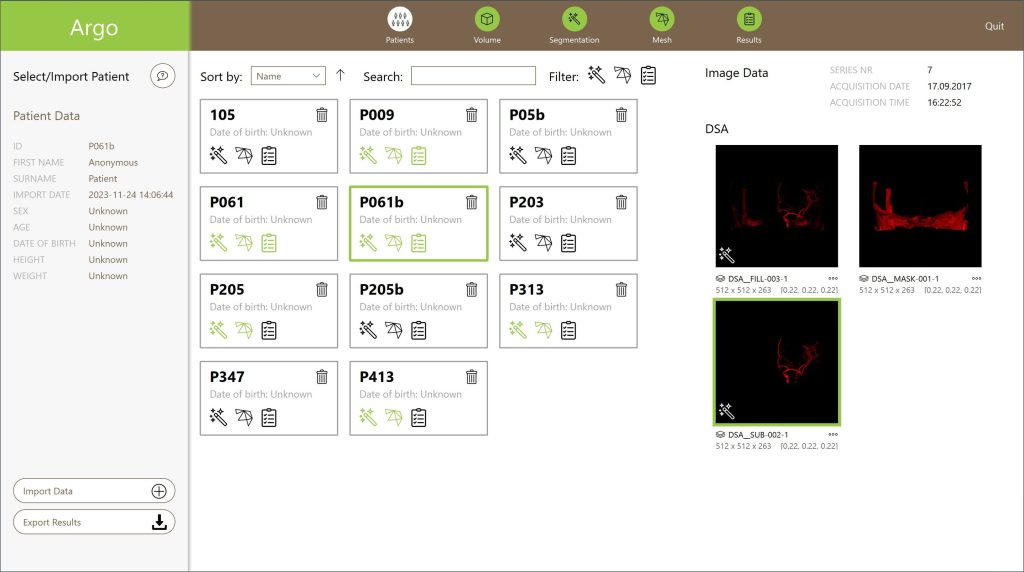This screenshot has width=1024, height=572.
Task: Switch to the Segmentation tab
Action: (574, 25)
